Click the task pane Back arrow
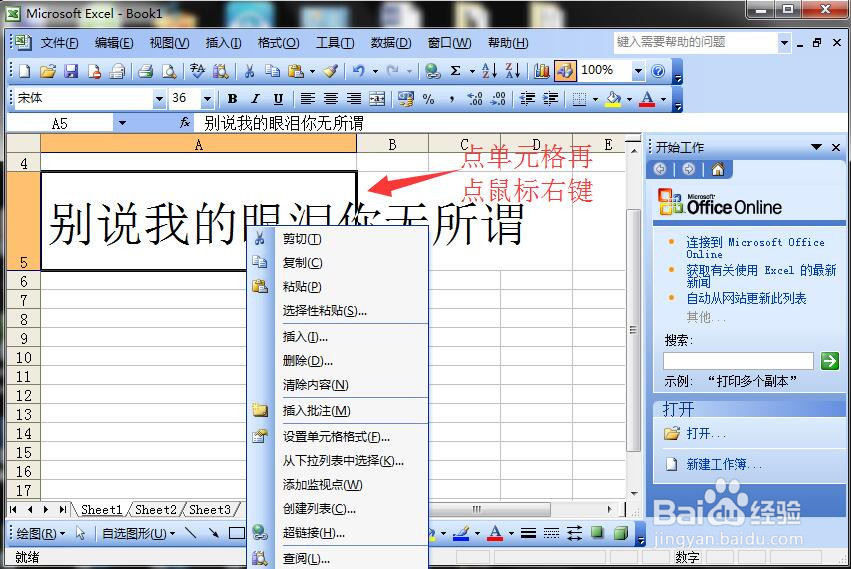 point(660,170)
